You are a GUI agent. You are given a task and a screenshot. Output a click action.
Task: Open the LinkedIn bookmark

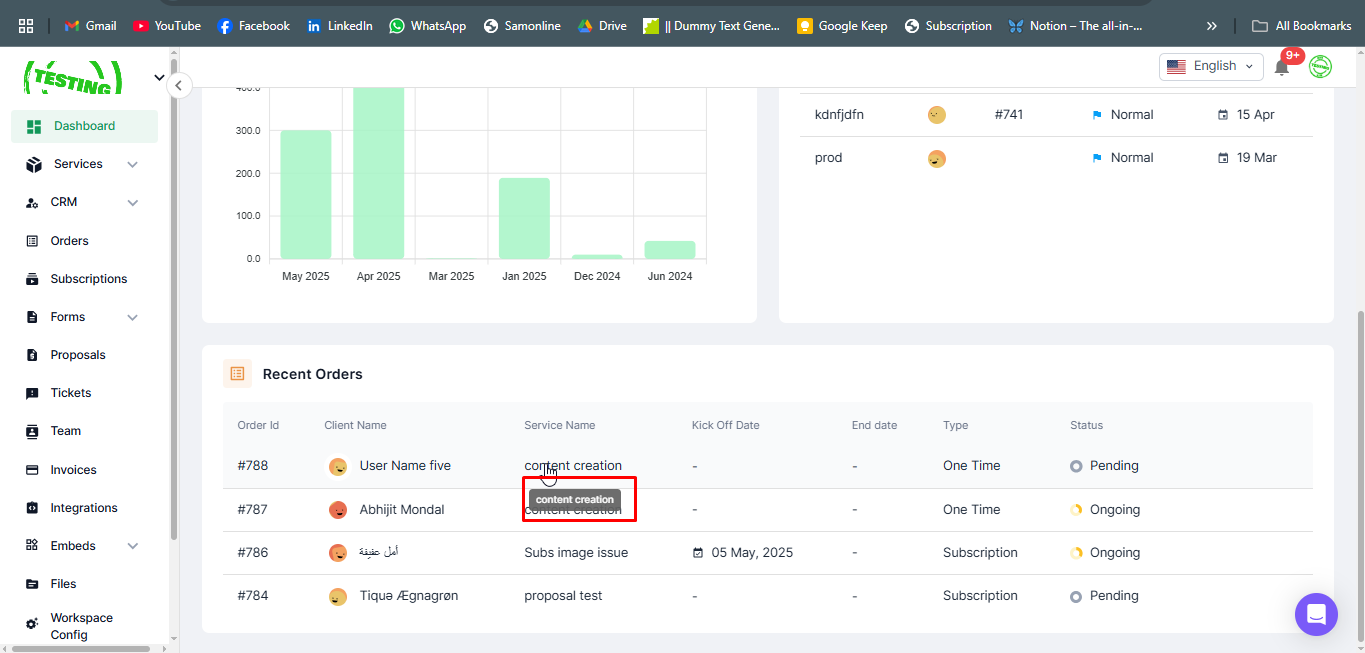tap(340, 26)
